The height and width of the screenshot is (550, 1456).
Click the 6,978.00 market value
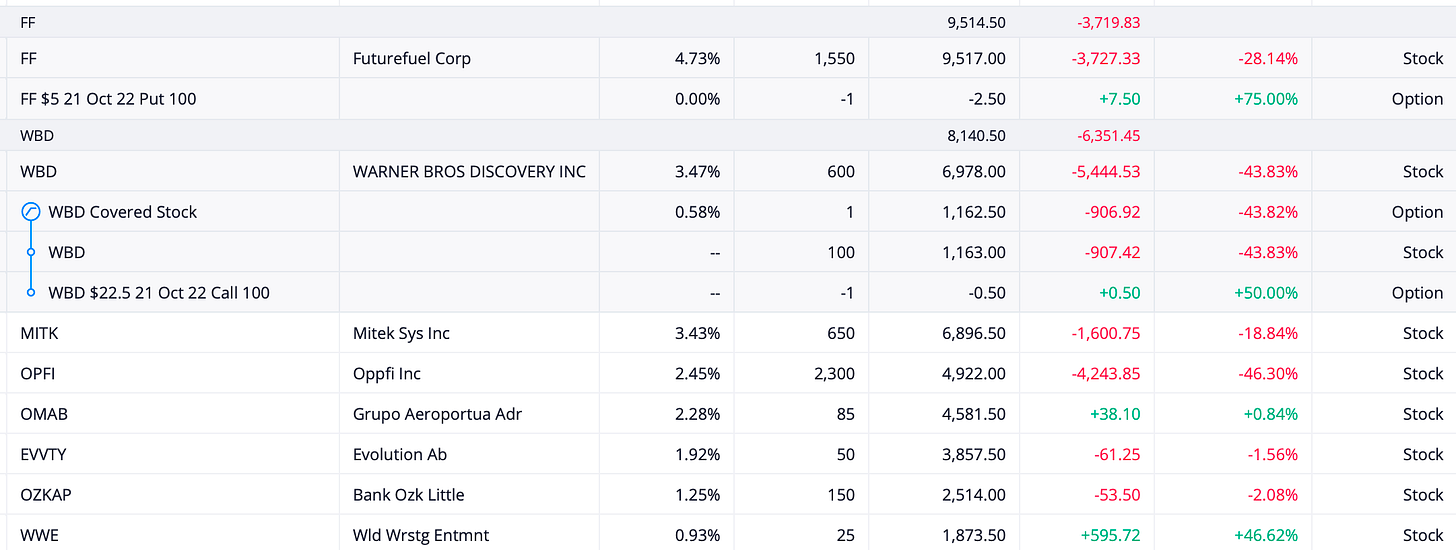[973, 172]
